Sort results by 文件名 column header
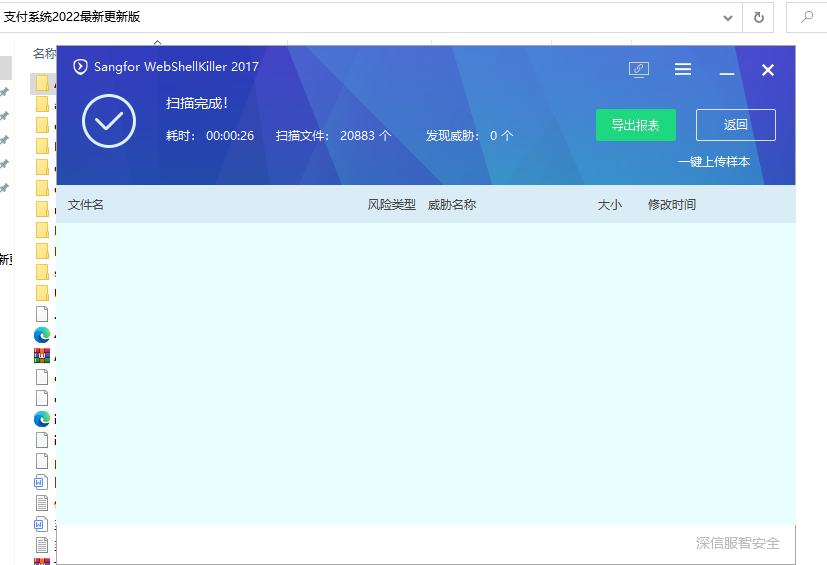This screenshot has width=827, height=565. [x=86, y=205]
